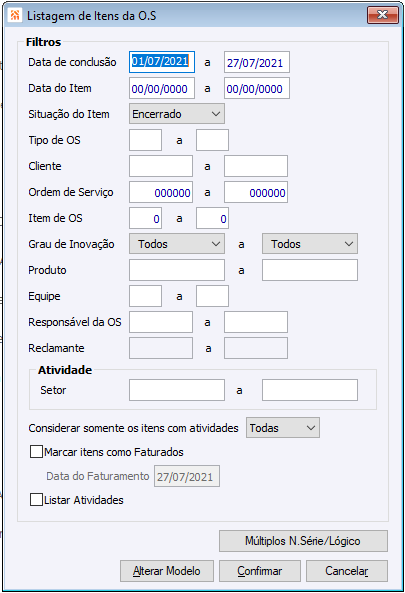Click the second Ordem de Serviço field
The width and height of the screenshot is (405, 593).
pyautogui.click(x=256, y=192)
